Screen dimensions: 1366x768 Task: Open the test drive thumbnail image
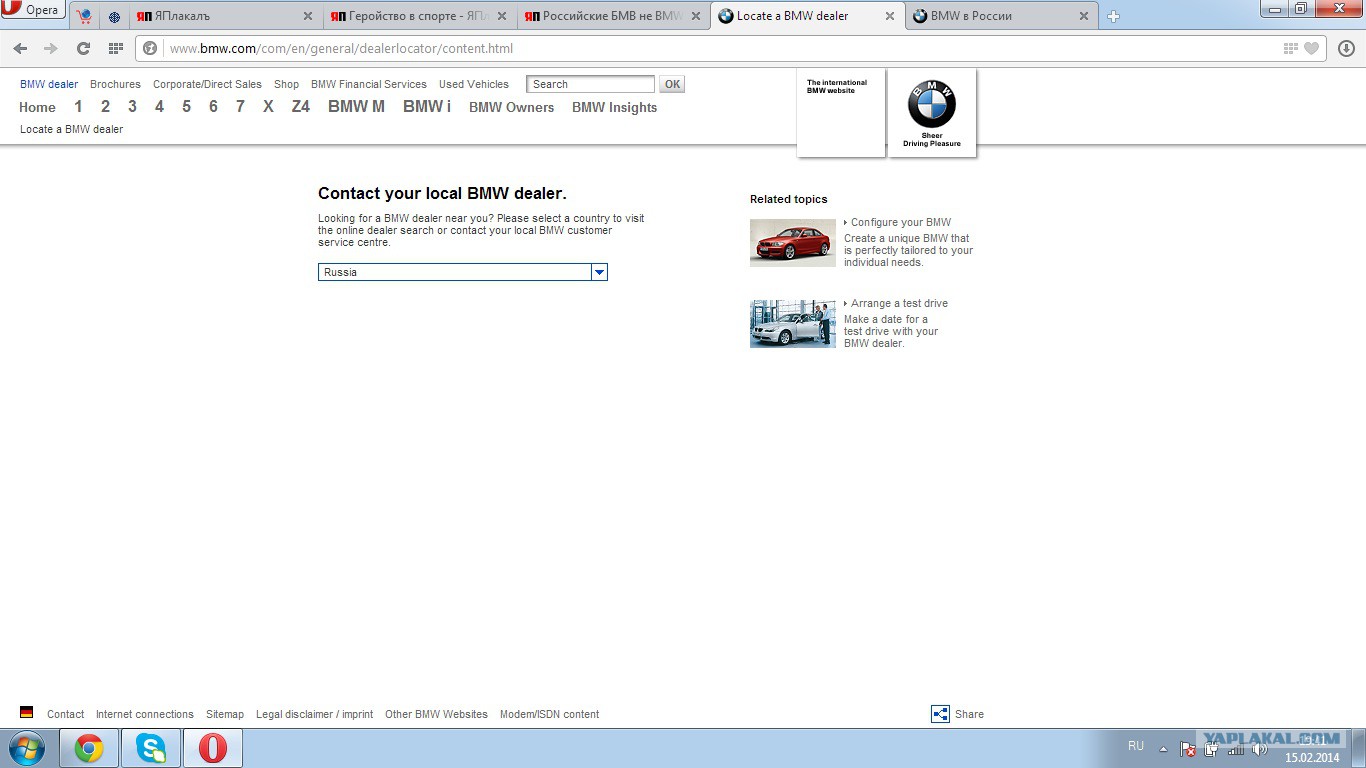(793, 324)
